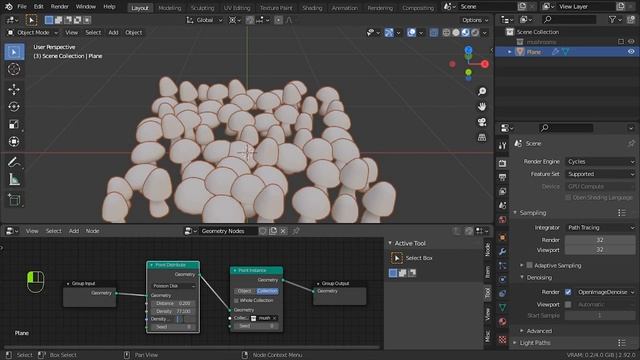Enable Adaptive Sampling checkbox
Screen dimensions: 640x360
(529, 265)
